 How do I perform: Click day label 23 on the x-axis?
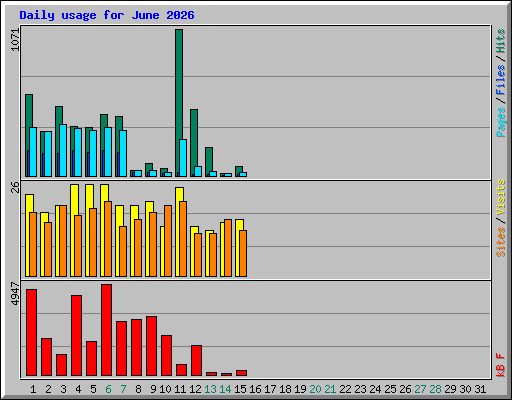[360, 389]
